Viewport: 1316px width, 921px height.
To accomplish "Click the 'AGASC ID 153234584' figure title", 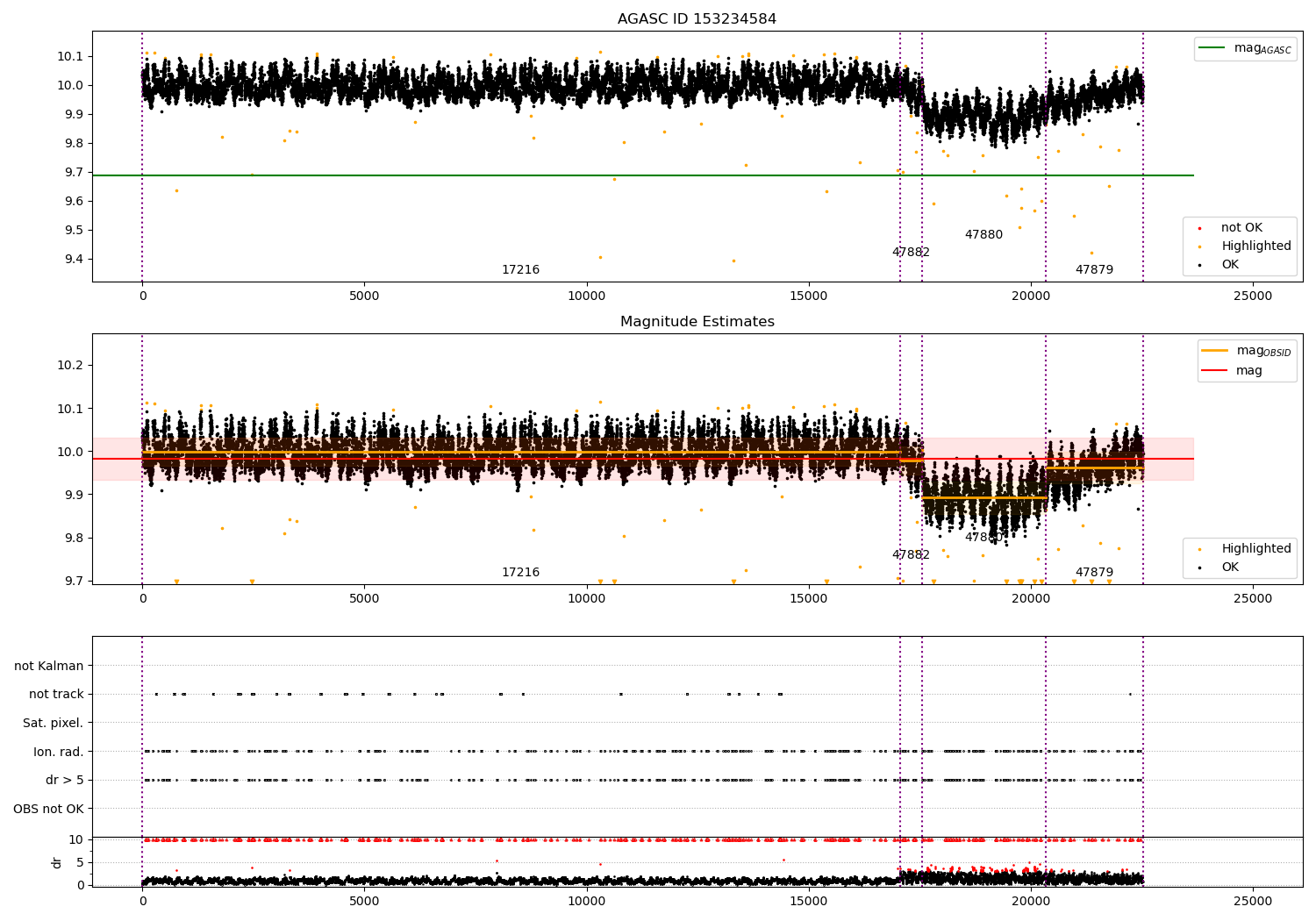I will pyautogui.click(x=697, y=19).
